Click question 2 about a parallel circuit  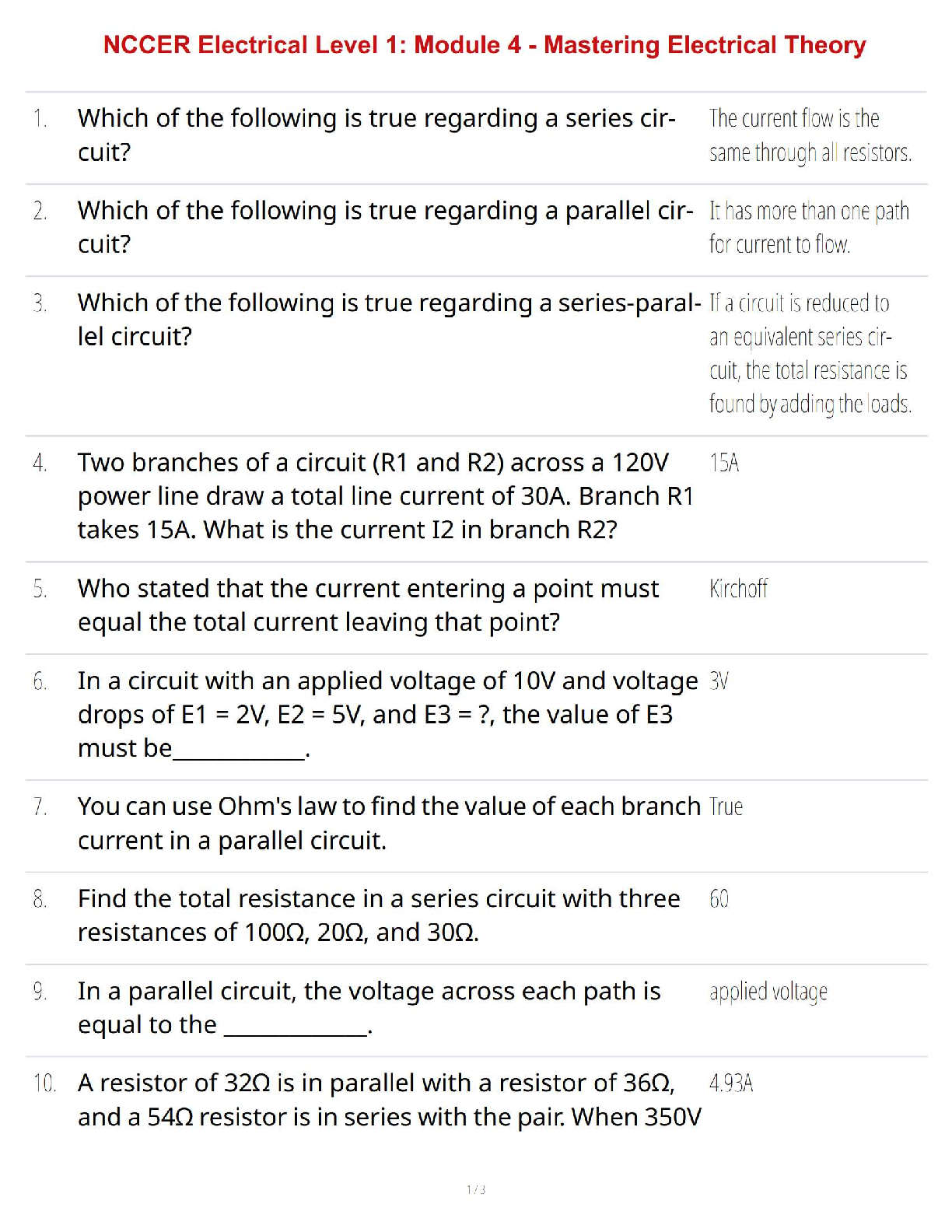coord(385,227)
